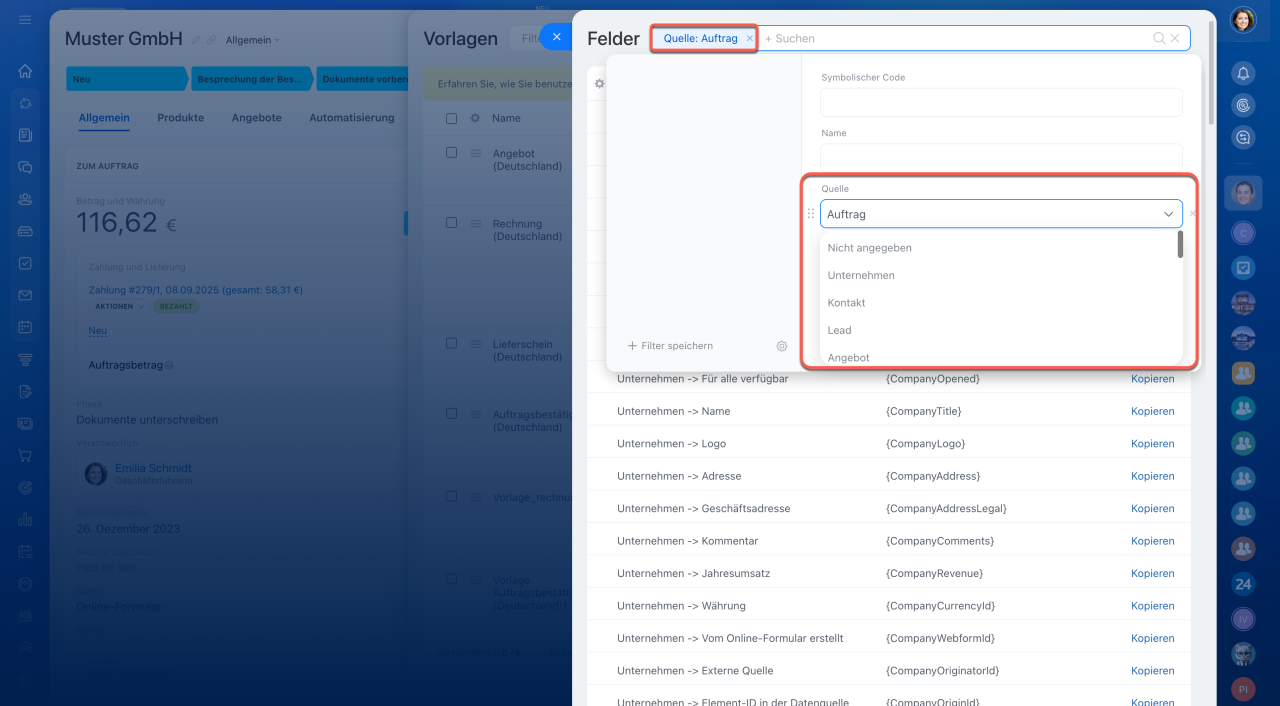Click the link icon next to Muster GmbH
1280x706 pixels.
click(x=211, y=40)
